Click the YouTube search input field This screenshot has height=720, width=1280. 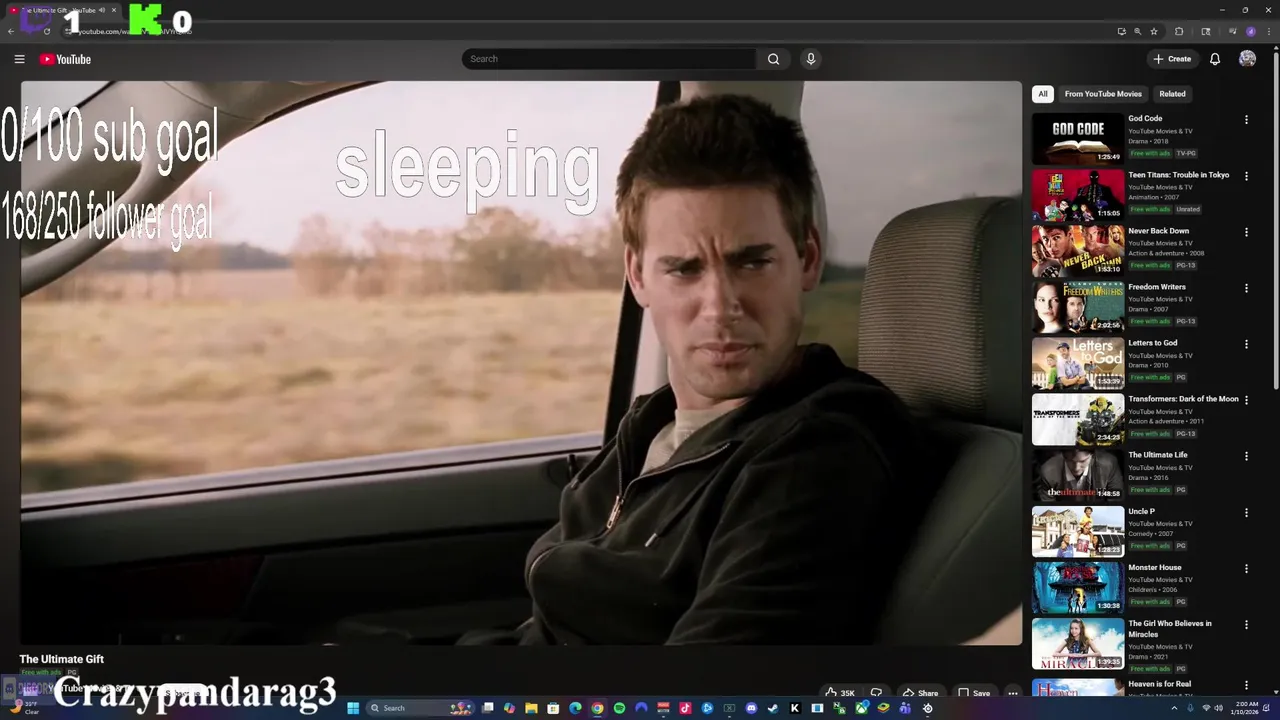click(x=609, y=59)
